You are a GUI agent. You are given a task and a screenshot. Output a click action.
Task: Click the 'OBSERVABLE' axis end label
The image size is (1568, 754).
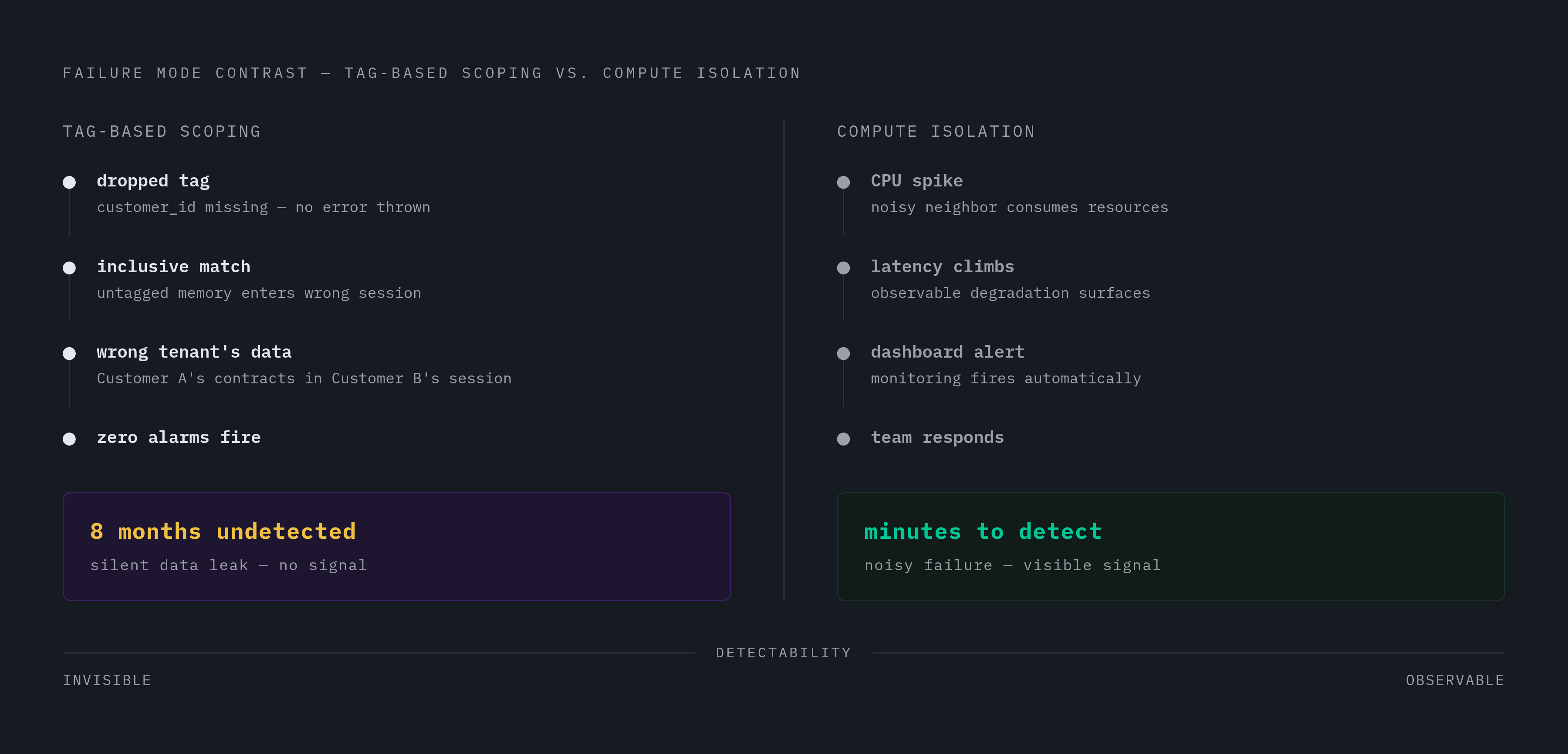[1455, 680]
